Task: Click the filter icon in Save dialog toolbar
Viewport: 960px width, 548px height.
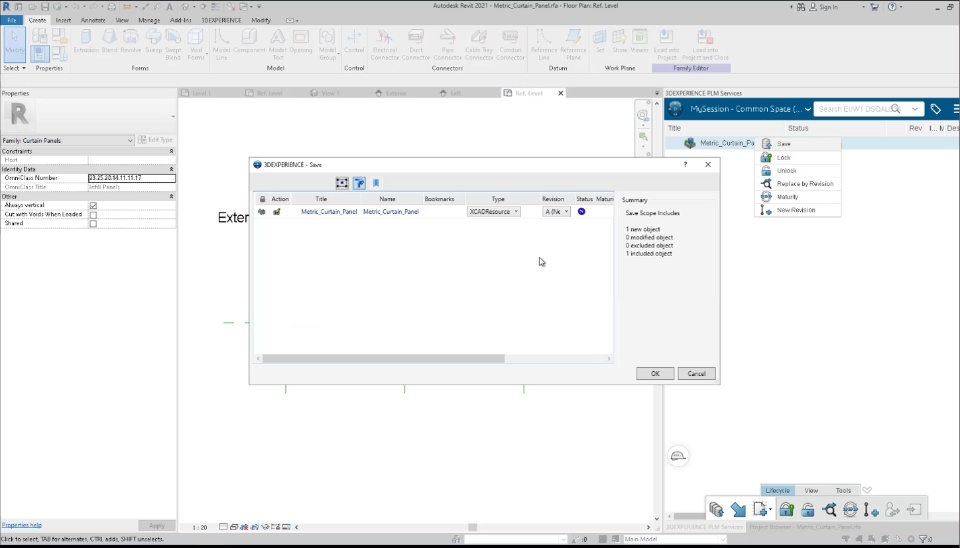Action: (x=359, y=183)
